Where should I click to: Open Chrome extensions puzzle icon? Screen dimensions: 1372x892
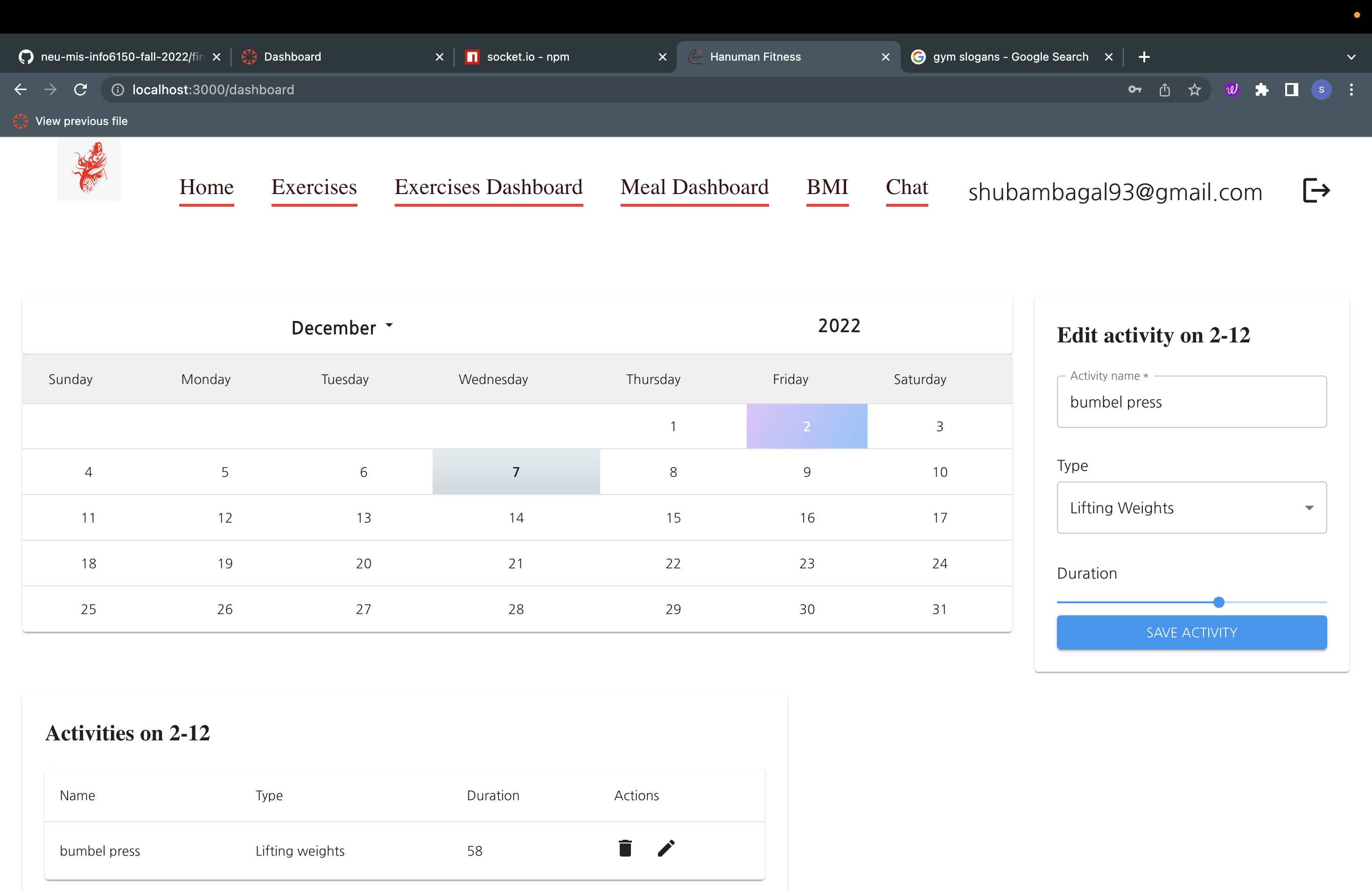click(x=1262, y=89)
